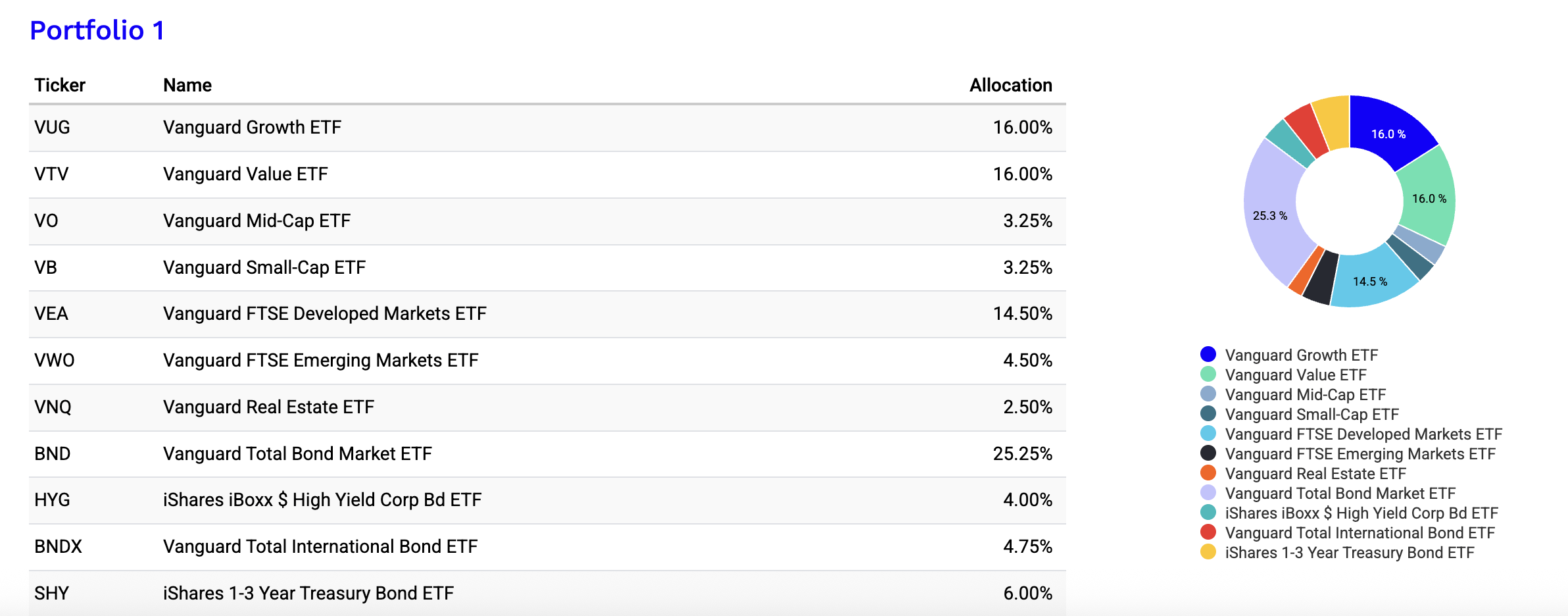Click the Ticker column header
The width and height of the screenshot is (1568, 616).
click(x=60, y=85)
